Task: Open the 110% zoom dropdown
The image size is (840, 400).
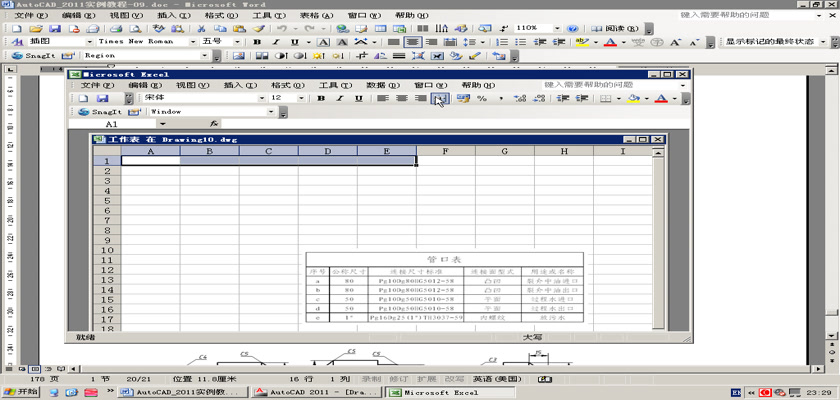Action: point(557,28)
